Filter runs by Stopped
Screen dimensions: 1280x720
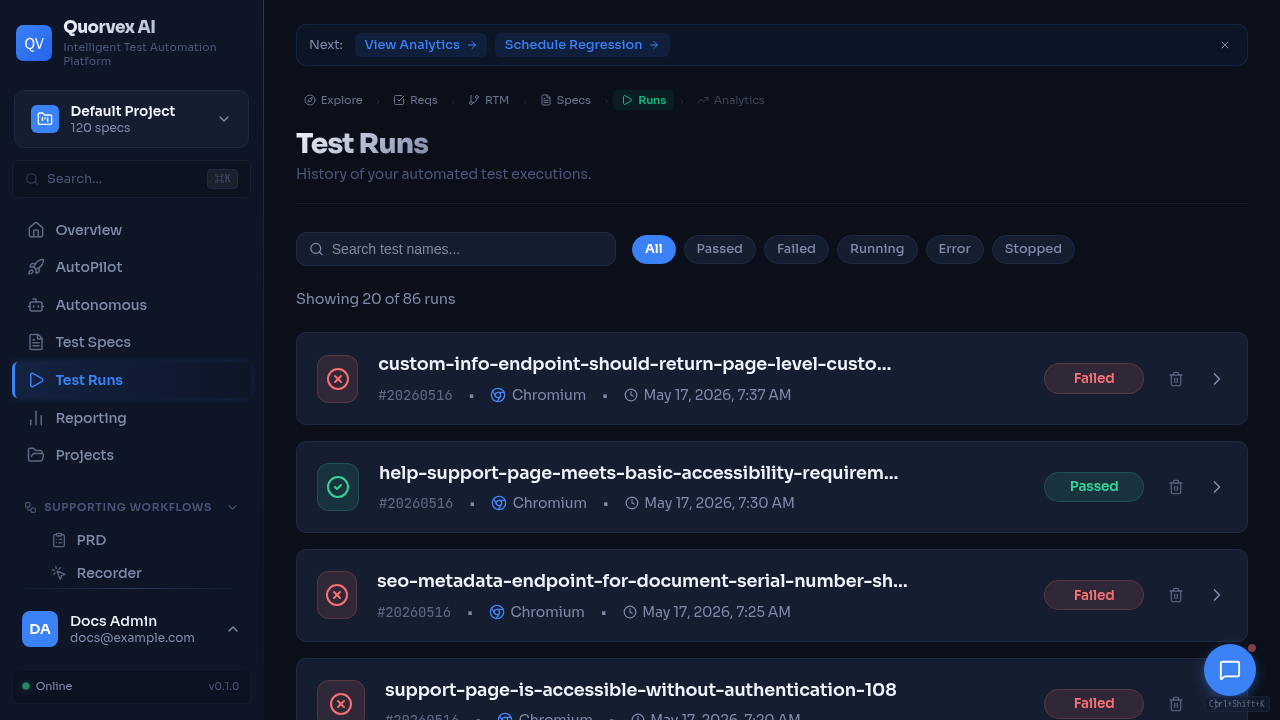tap(1033, 249)
